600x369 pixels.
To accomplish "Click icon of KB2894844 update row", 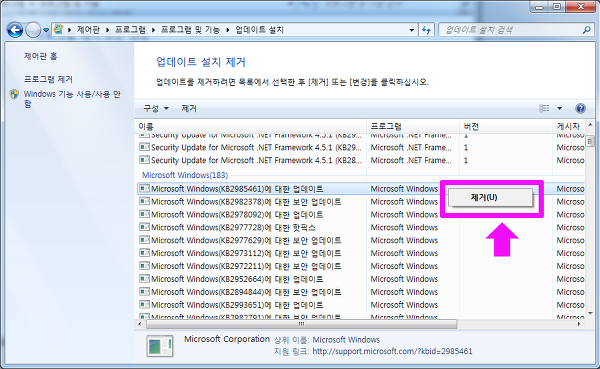I will point(144,292).
